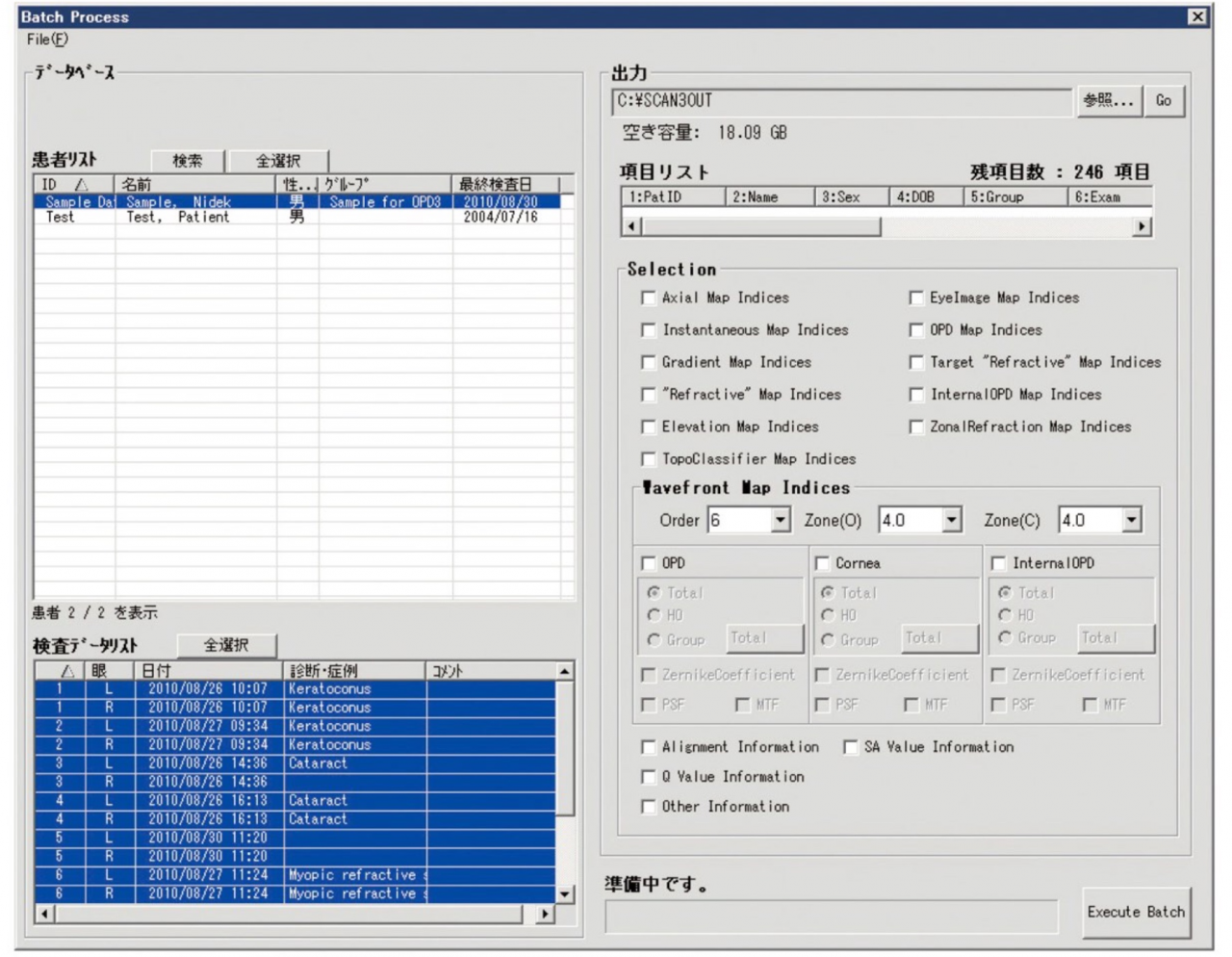Enable TopoClassifier Map Indices checkbox
Image resolution: width=1232 pixels, height=957 pixels.
point(649,459)
